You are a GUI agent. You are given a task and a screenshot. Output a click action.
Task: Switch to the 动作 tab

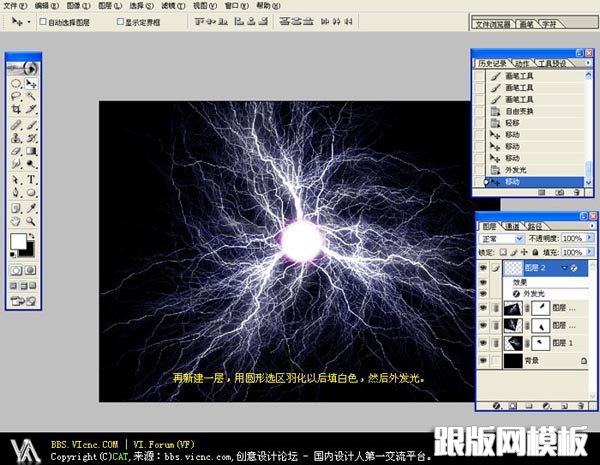[522, 63]
